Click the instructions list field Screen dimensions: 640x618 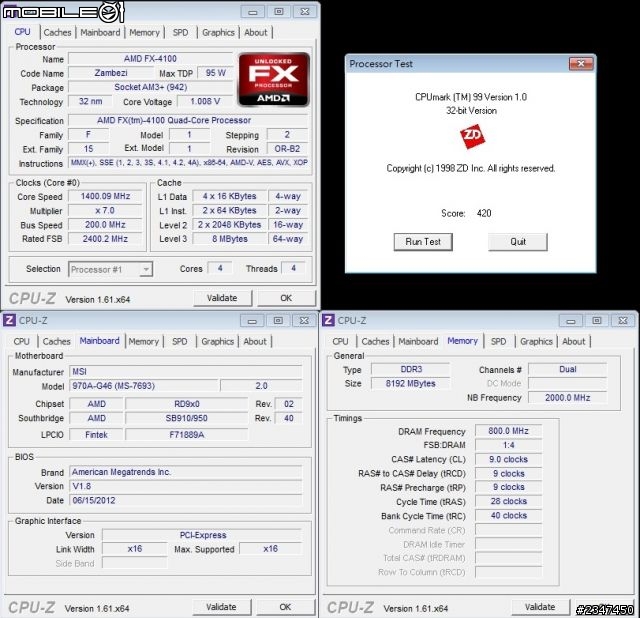[189, 163]
